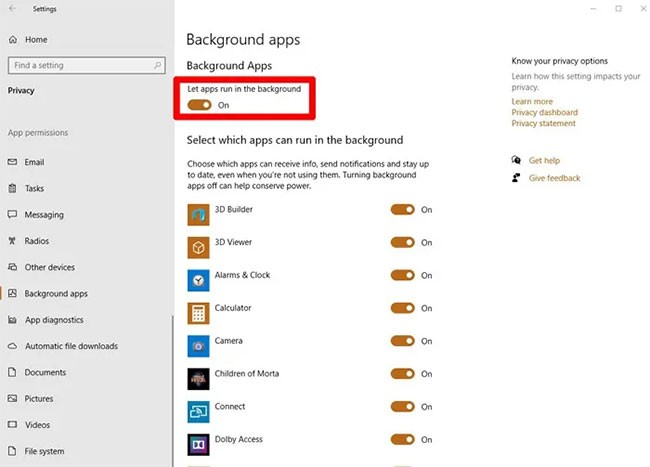Click the Get help link

544,160
